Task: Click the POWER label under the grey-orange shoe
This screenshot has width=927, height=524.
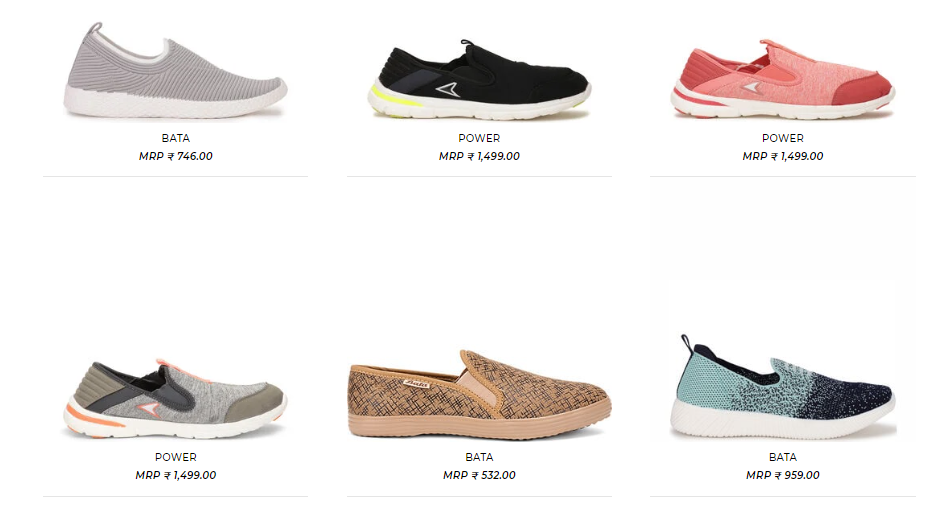Action: click(x=176, y=457)
